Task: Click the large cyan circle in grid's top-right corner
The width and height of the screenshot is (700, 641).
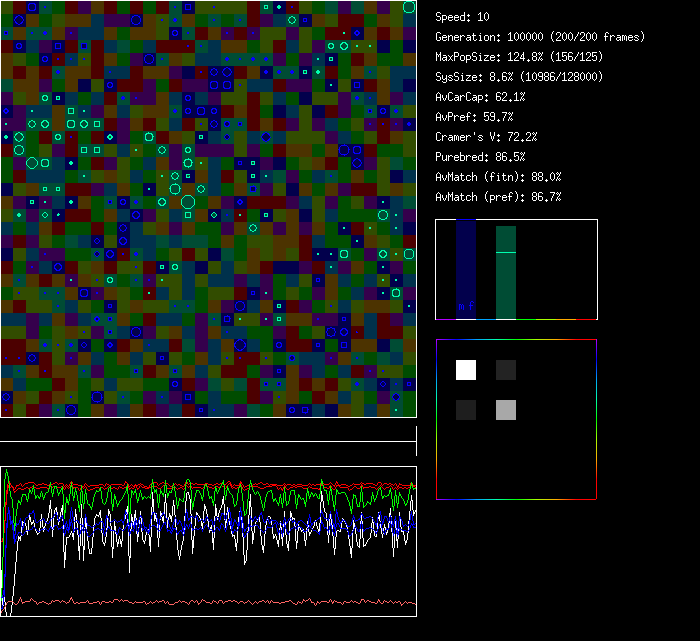Action: [409, 7]
